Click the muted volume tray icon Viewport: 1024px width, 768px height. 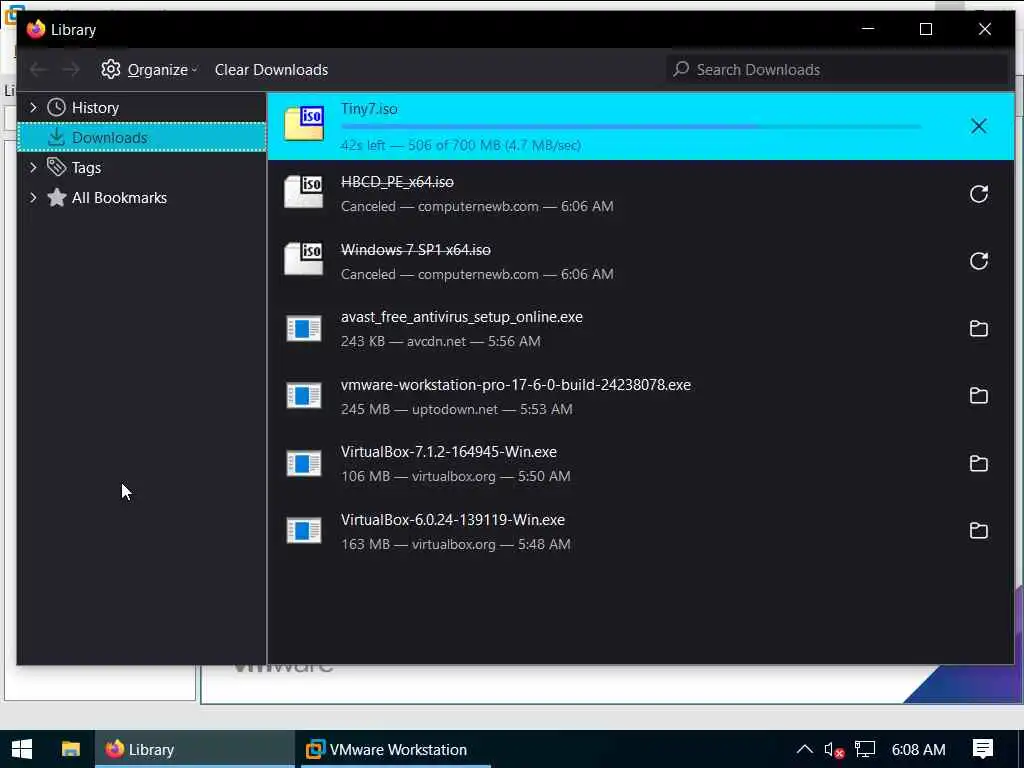(834, 750)
